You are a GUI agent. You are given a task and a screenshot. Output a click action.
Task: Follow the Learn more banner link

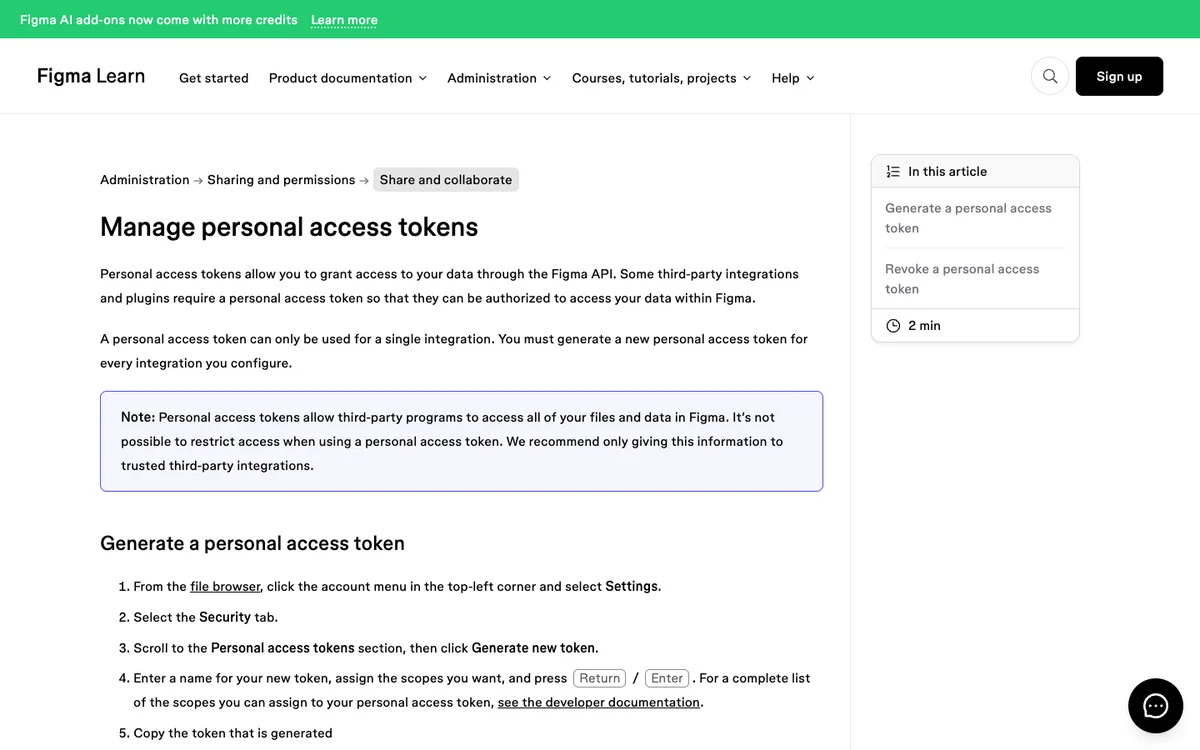(x=344, y=20)
